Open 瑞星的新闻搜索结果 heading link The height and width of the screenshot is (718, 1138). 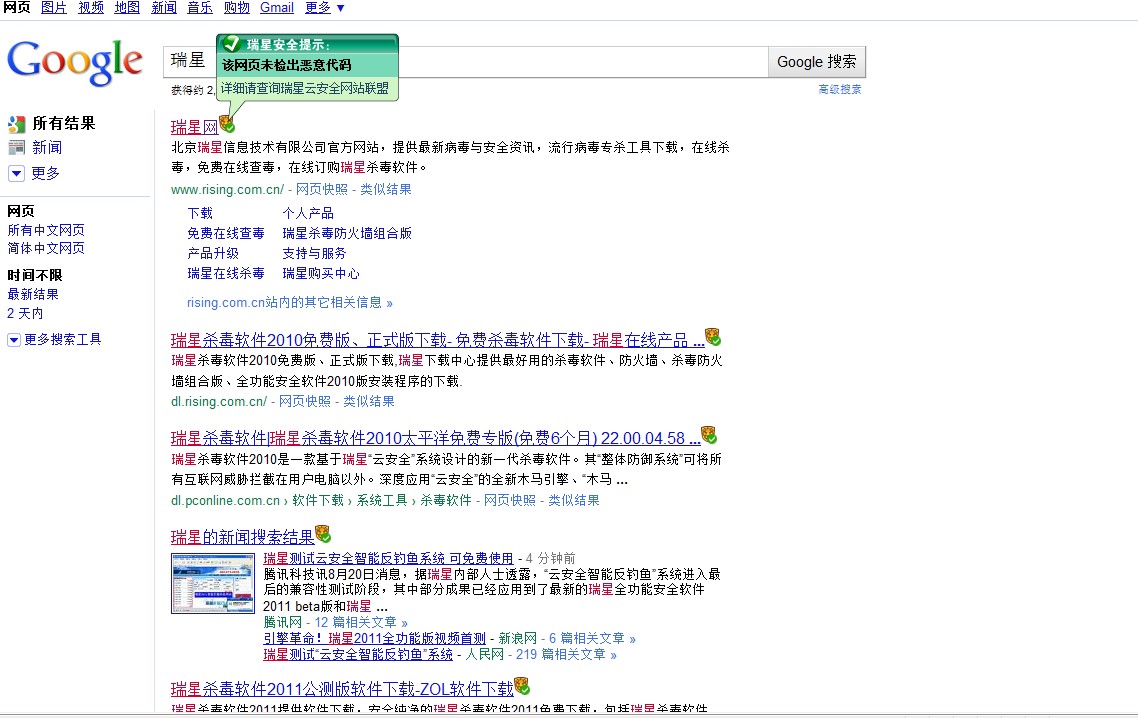point(242,537)
